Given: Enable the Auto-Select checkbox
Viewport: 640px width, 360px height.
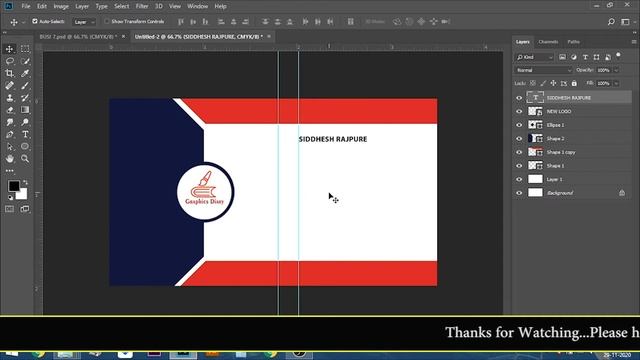Looking at the screenshot, I should (35, 21).
